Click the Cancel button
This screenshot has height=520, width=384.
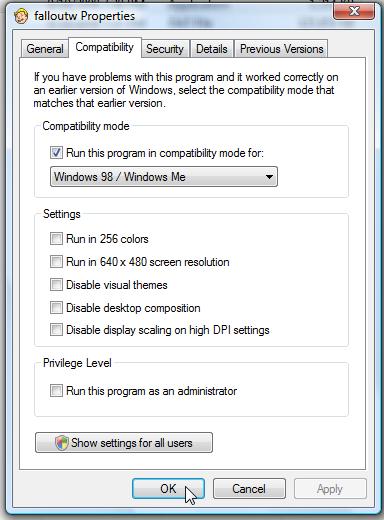coord(249,489)
